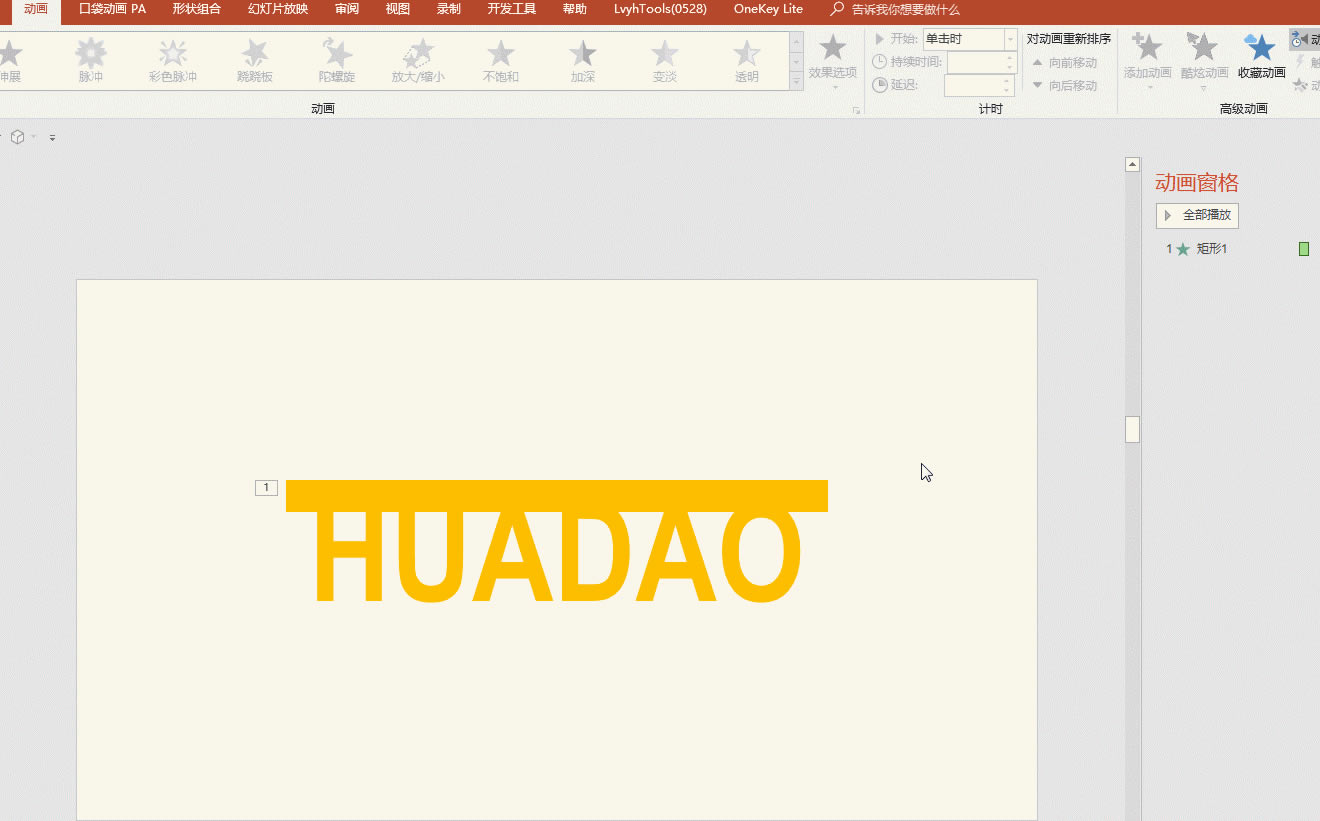Screen dimensions: 1320x821
Task: Click the animation order tag 1 on slide
Action: [x=266, y=488]
